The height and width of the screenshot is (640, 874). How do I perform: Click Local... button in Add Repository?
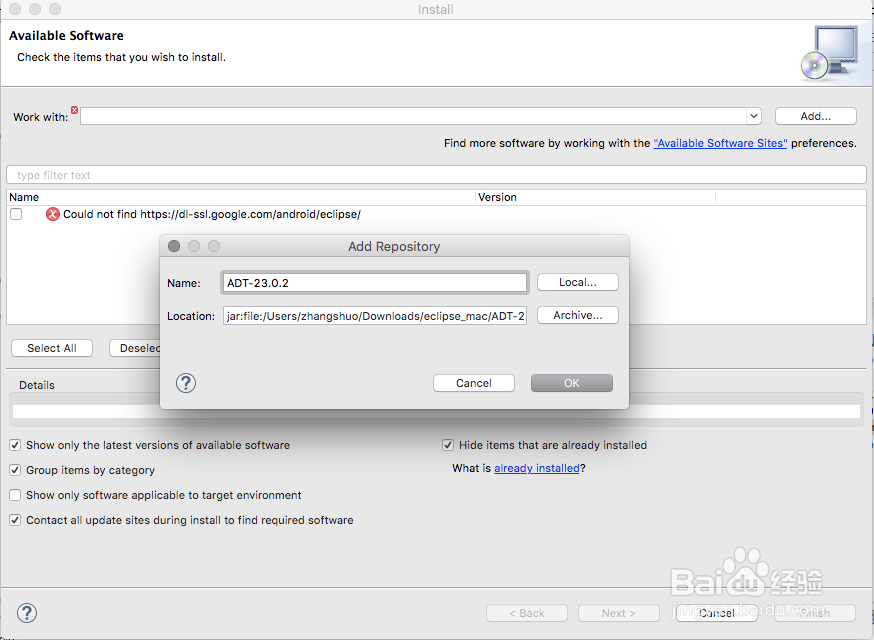[577, 282]
